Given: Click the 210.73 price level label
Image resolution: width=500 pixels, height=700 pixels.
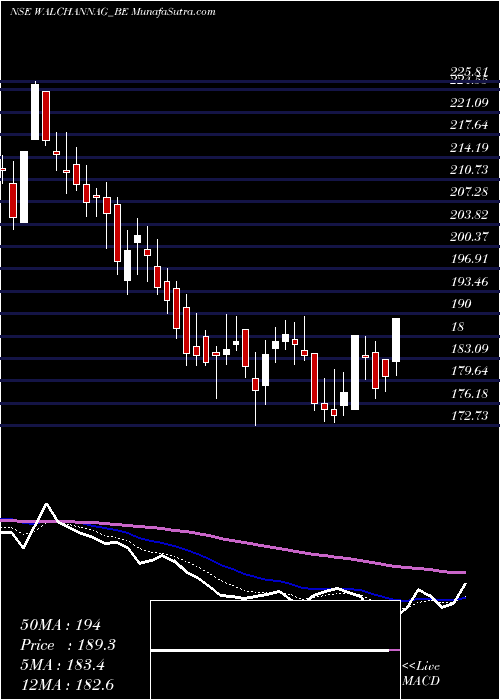Looking at the screenshot, I should (x=469, y=170).
